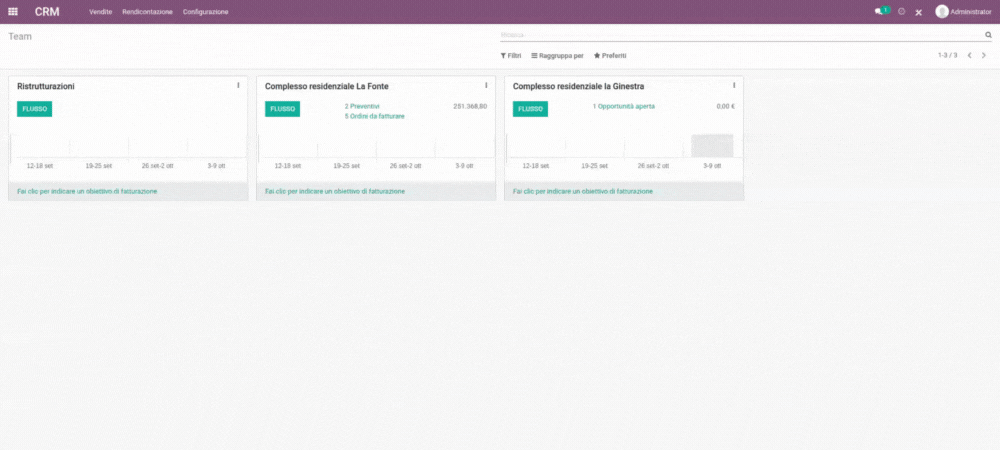
Task: Open the Rendicontazione menu
Action: tap(147, 12)
